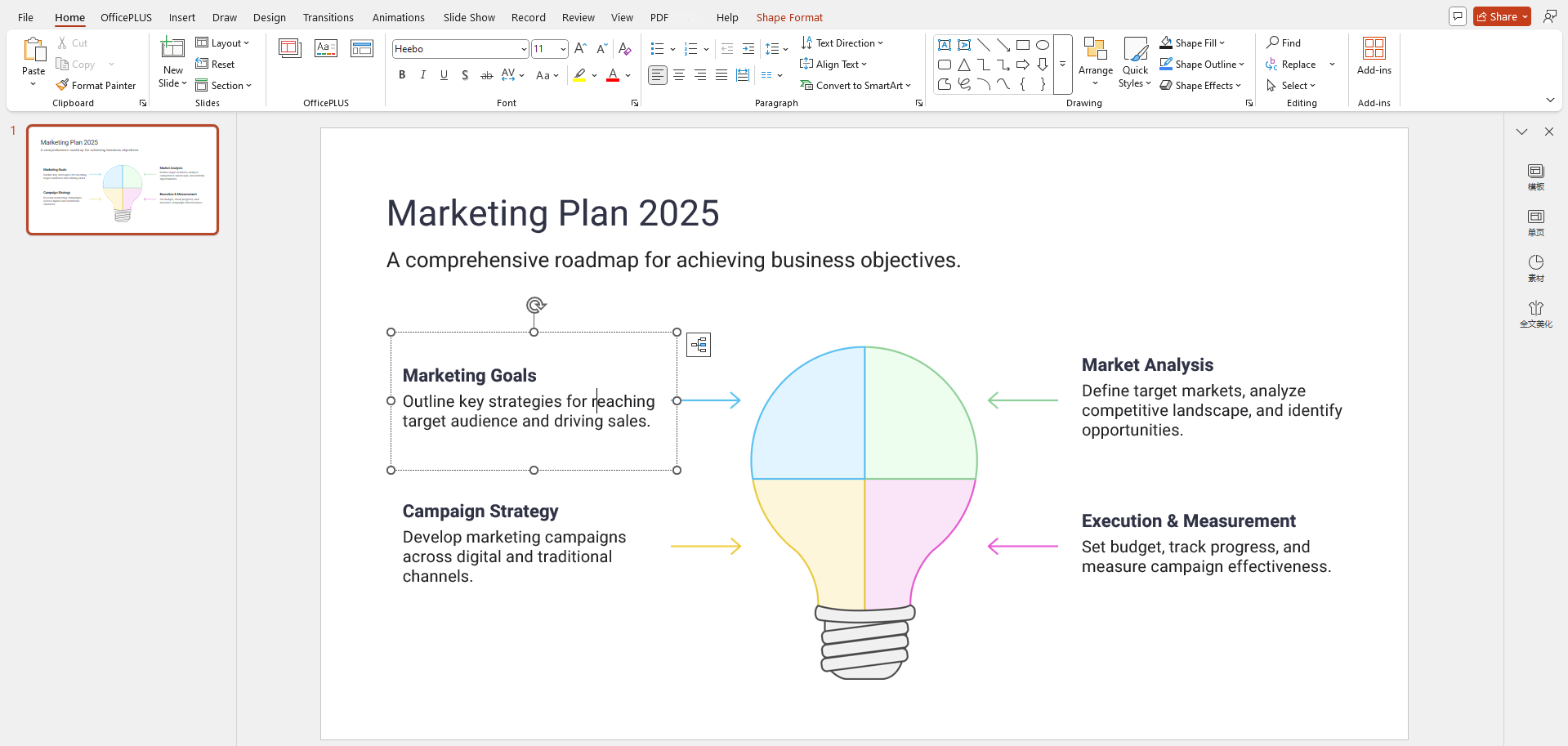The width and height of the screenshot is (1568, 746).
Task: Clear all formatting with eraser icon
Action: [625, 49]
